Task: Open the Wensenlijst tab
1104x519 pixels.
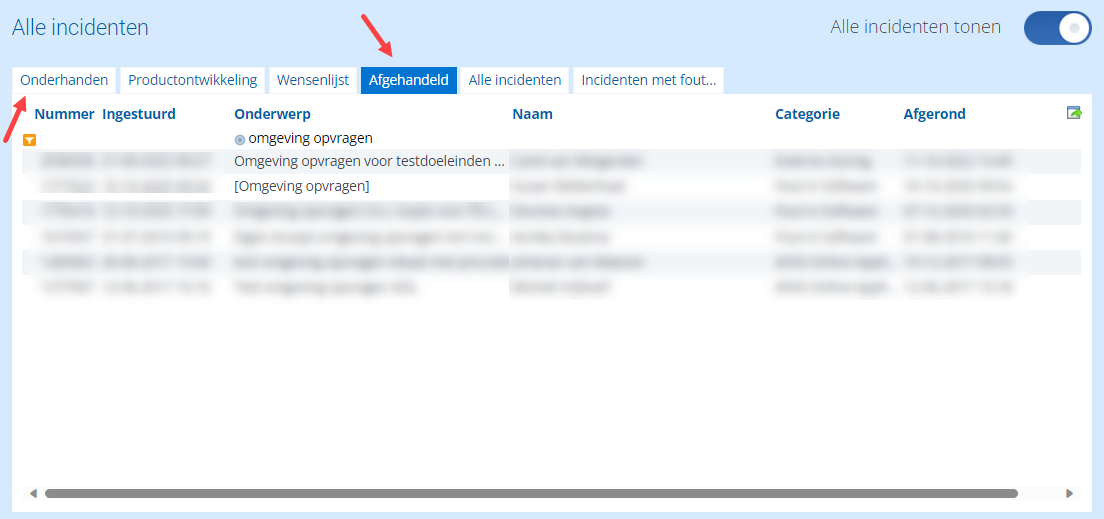Action: point(313,80)
